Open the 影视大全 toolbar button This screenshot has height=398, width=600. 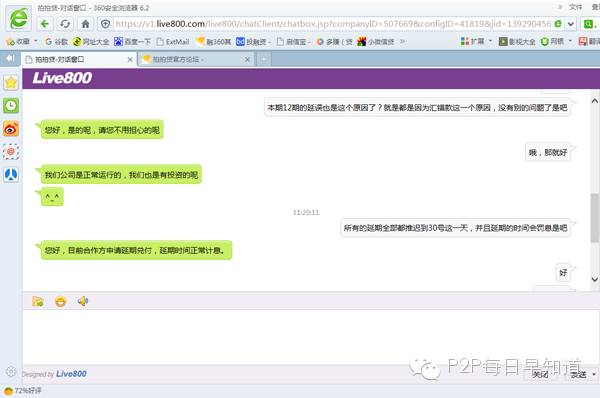pyautogui.click(x=517, y=41)
